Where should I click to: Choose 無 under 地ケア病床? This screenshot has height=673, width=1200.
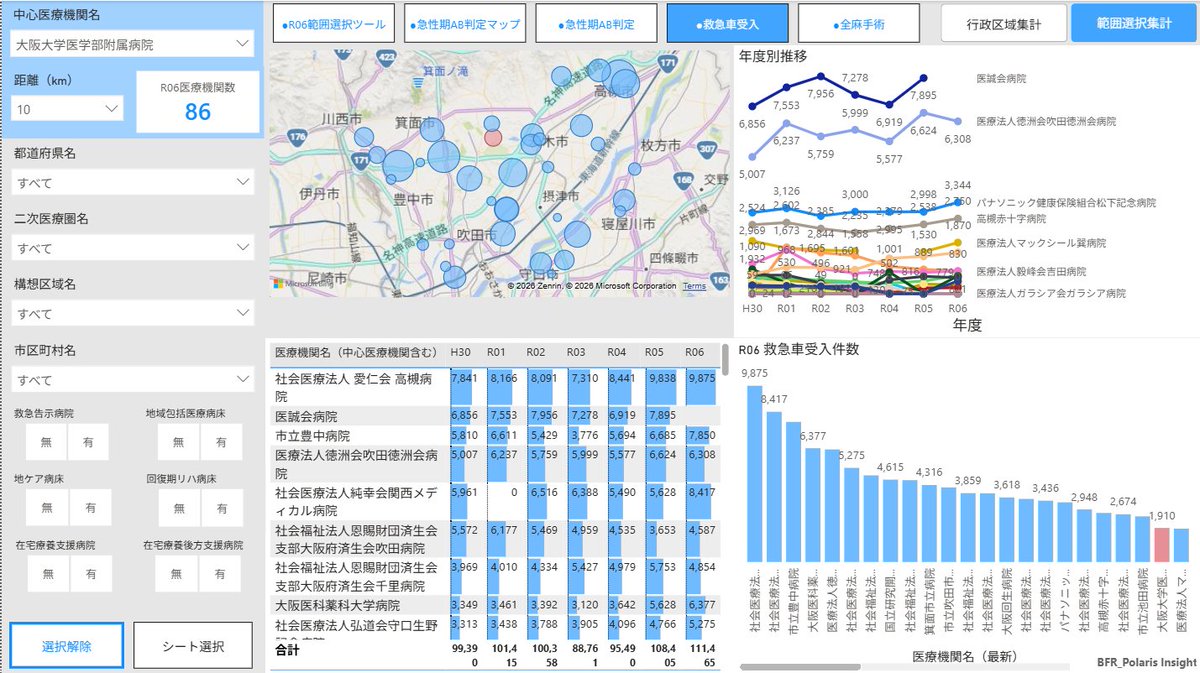click(47, 508)
